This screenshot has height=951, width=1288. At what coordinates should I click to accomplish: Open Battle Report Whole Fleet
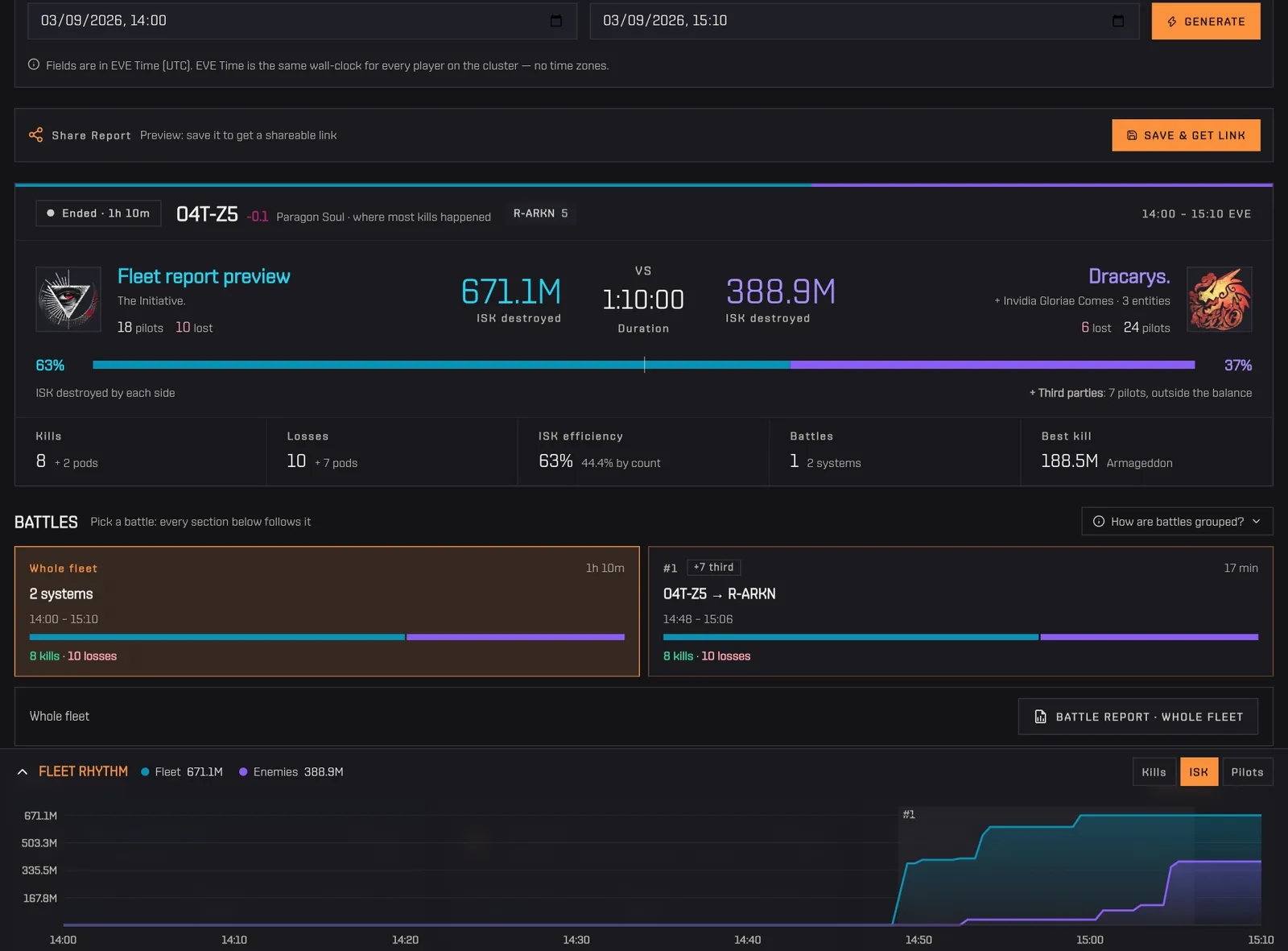(1138, 717)
